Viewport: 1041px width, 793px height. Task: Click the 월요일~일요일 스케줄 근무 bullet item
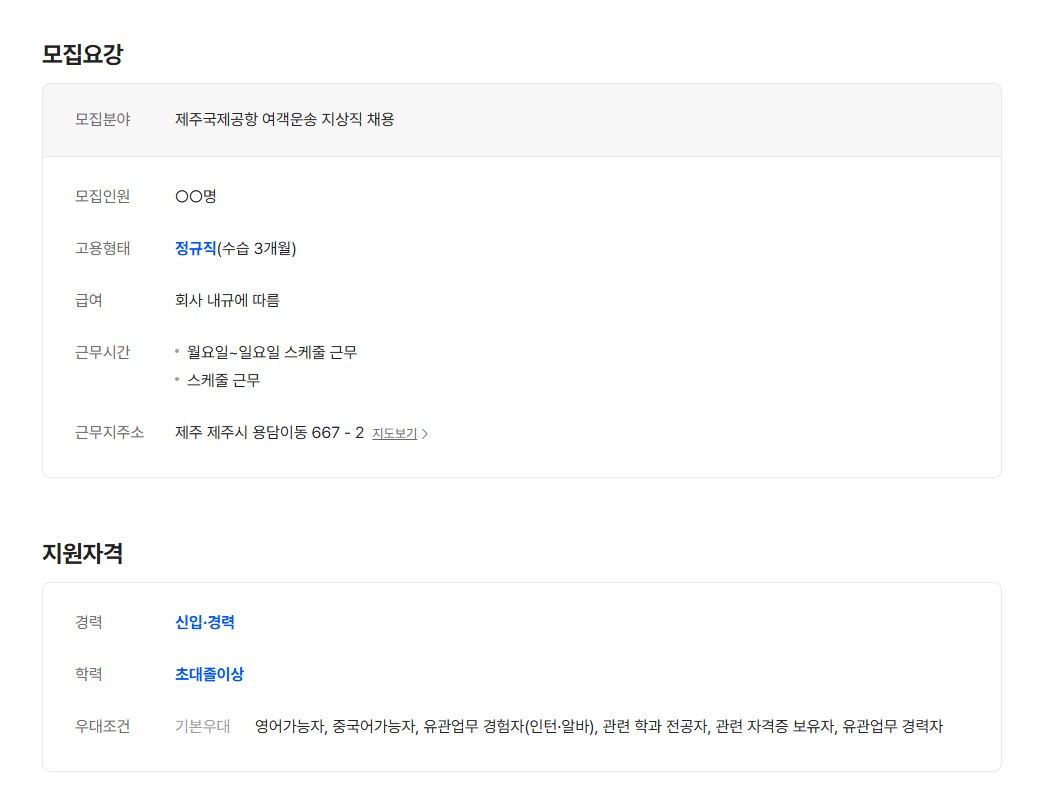pos(272,352)
